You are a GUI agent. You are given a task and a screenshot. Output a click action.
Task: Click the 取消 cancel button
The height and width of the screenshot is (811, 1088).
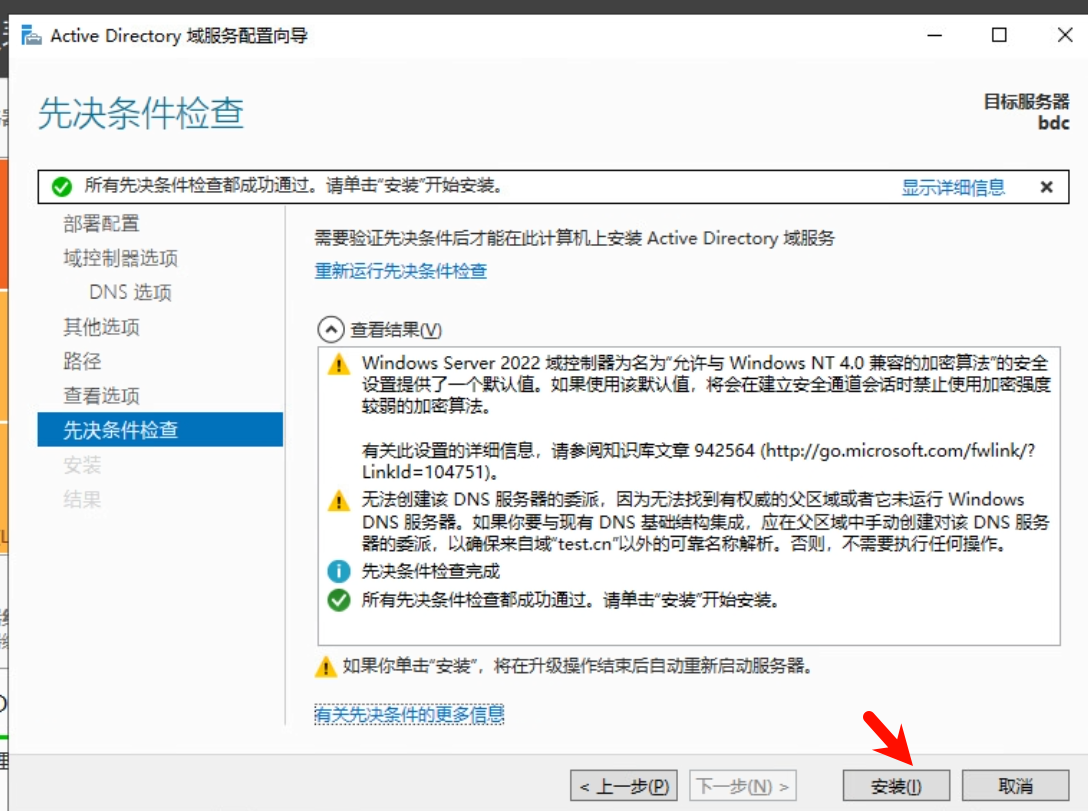1015,786
